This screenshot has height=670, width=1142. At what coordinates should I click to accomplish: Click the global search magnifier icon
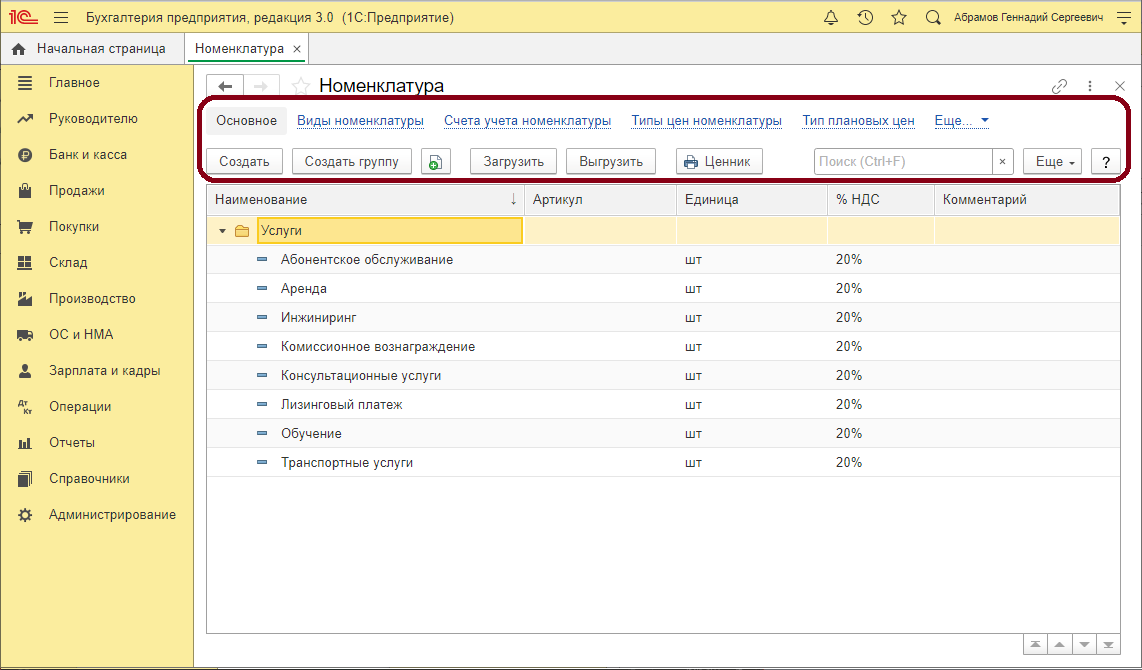point(933,18)
